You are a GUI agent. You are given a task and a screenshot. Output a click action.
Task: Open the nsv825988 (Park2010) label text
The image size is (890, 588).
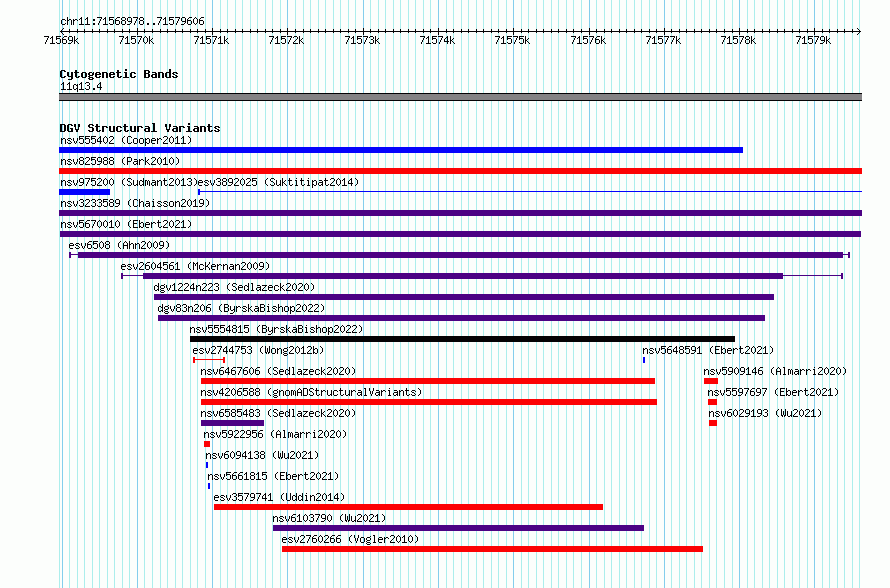tap(120, 161)
